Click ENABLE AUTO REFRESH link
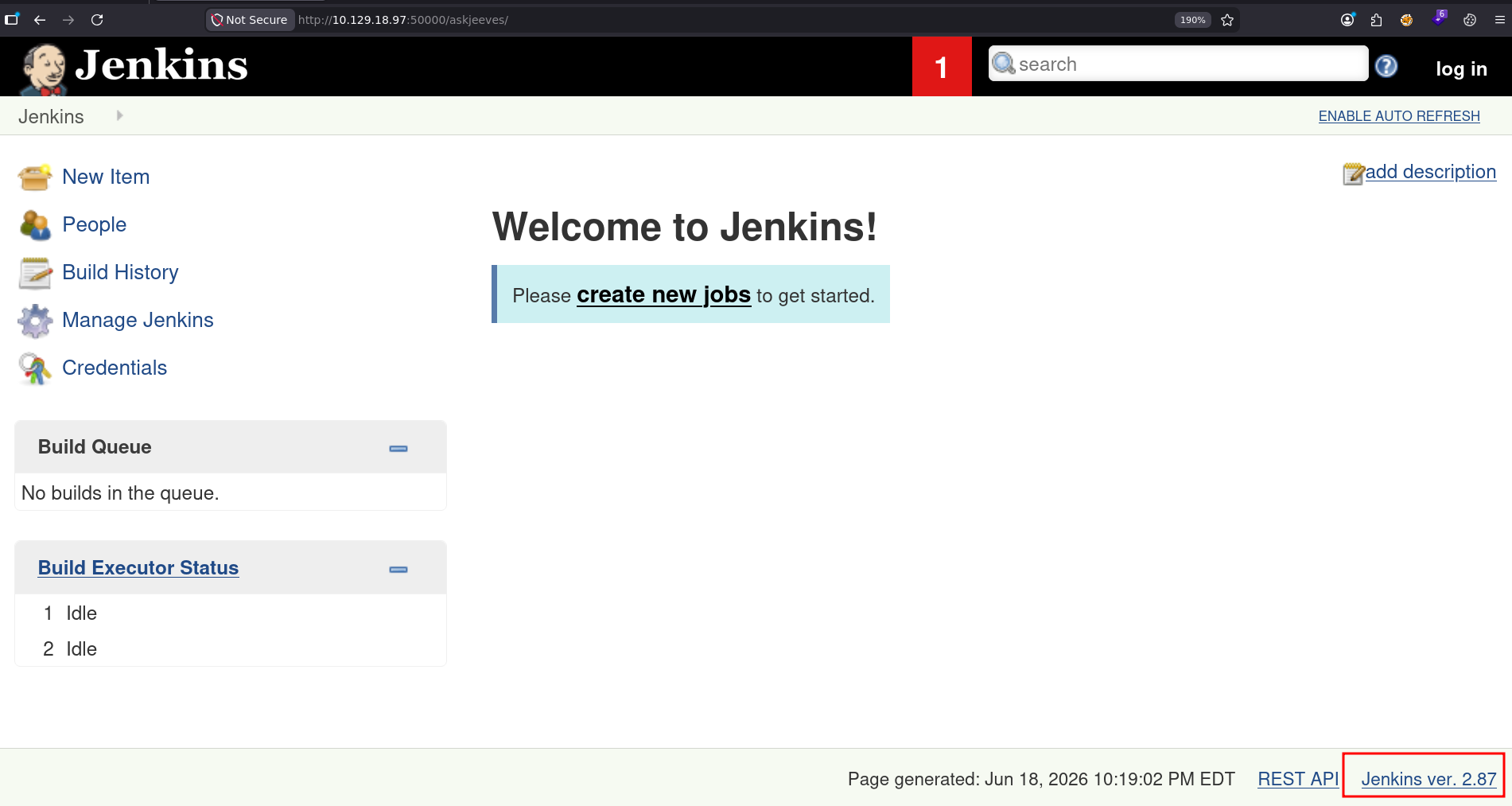 (1399, 116)
